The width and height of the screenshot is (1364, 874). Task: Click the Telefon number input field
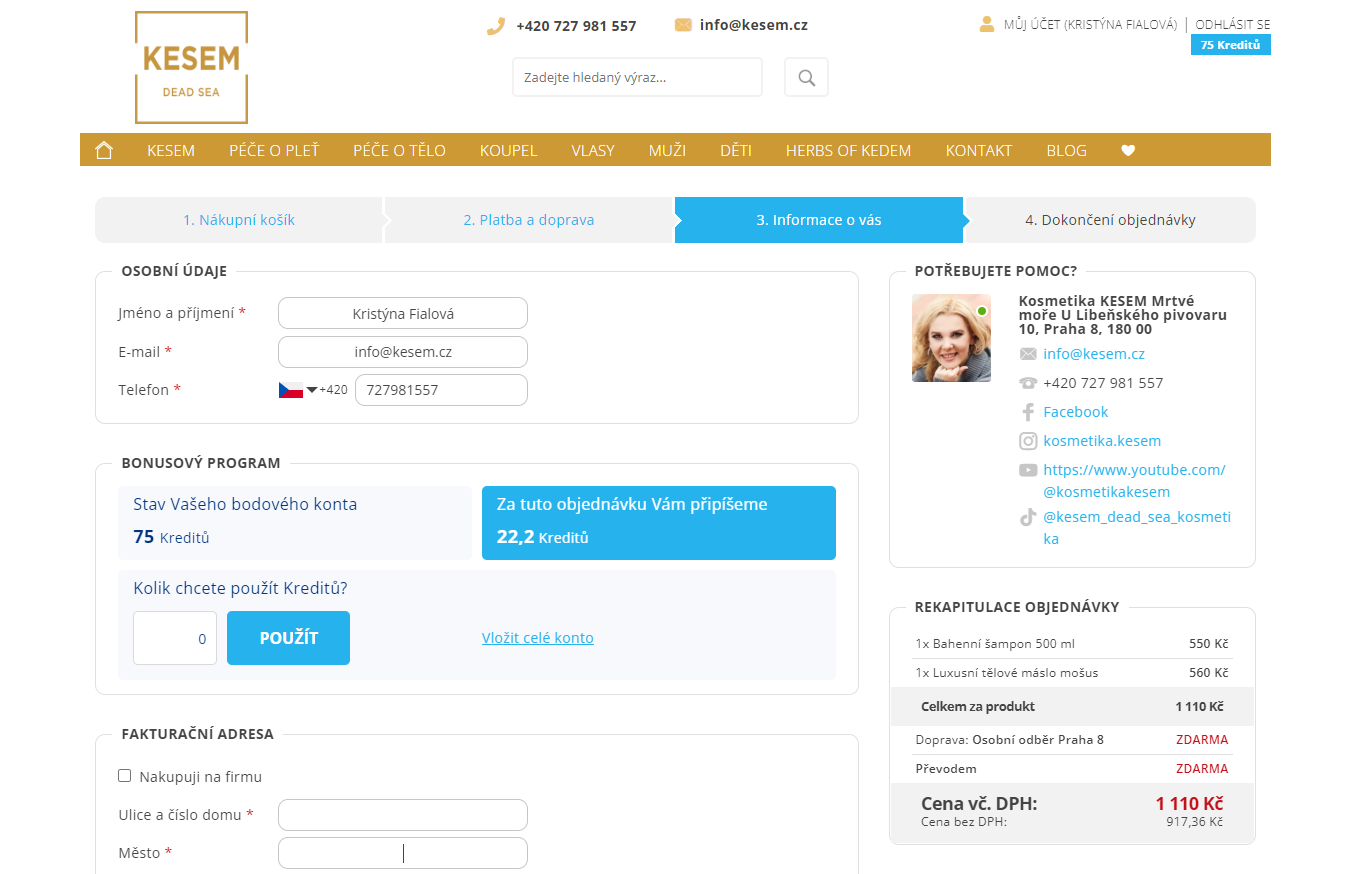pos(441,390)
